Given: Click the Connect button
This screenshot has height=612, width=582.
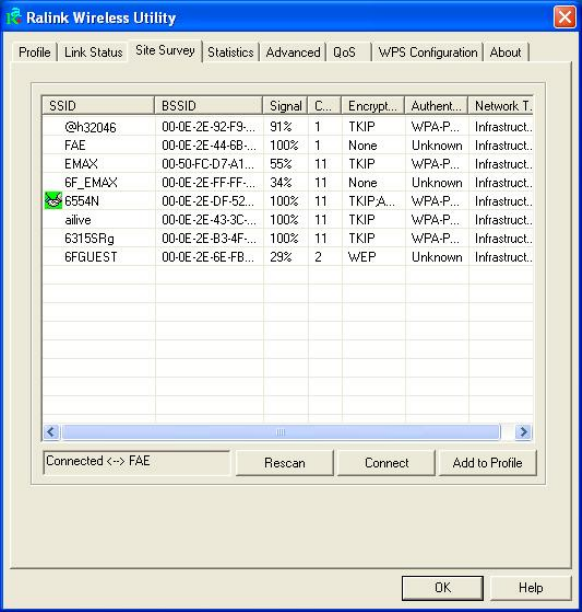Looking at the screenshot, I should click(x=386, y=463).
